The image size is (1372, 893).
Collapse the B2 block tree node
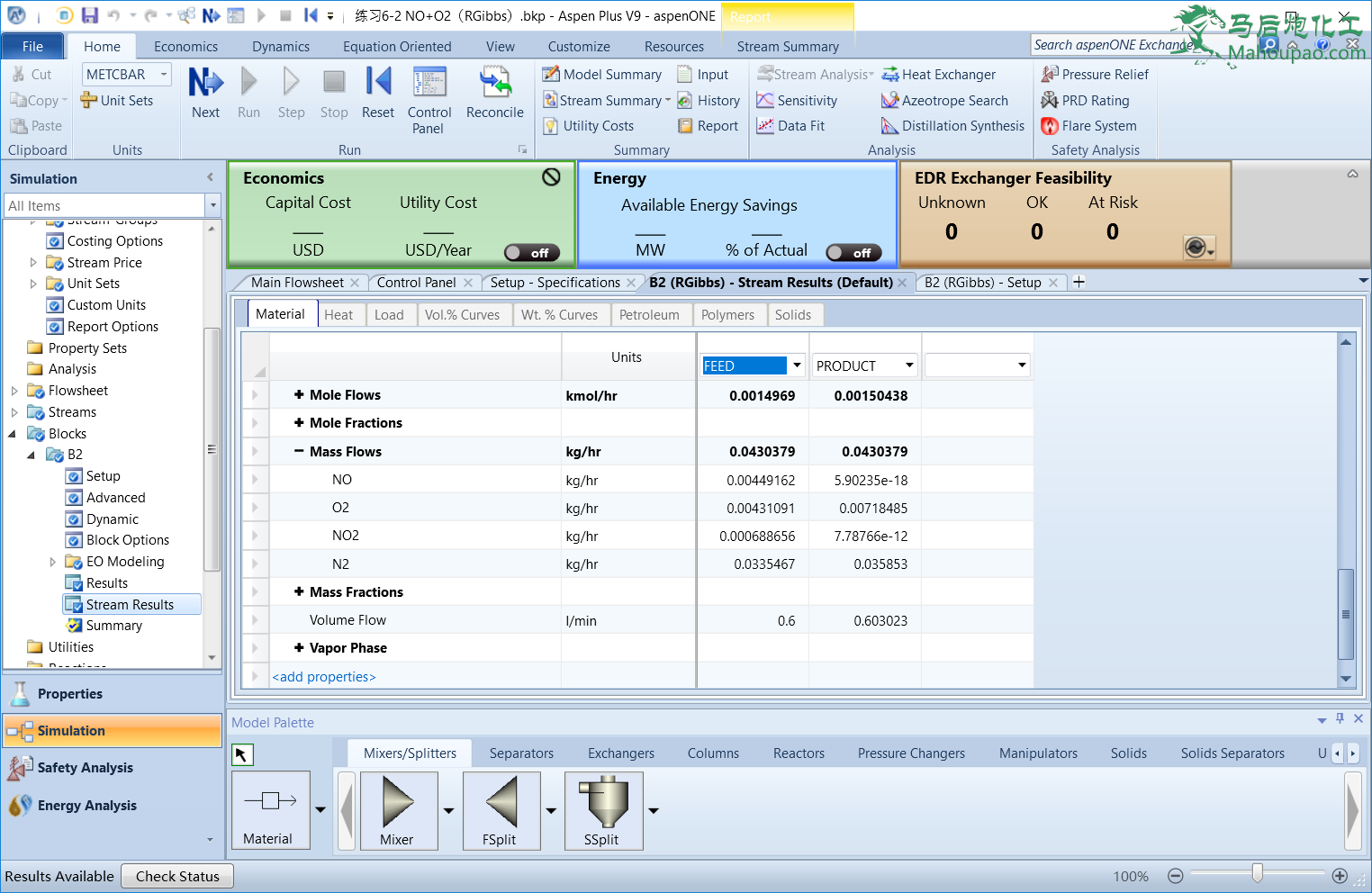click(32, 455)
